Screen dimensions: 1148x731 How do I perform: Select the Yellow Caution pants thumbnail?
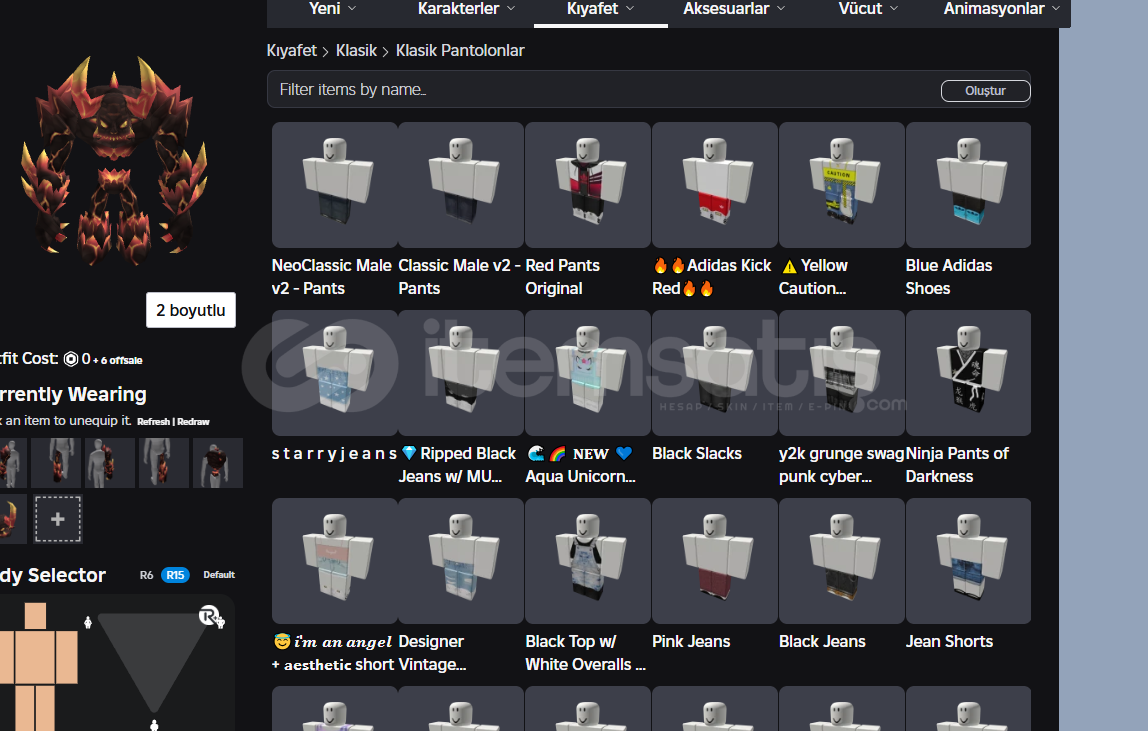coord(842,185)
